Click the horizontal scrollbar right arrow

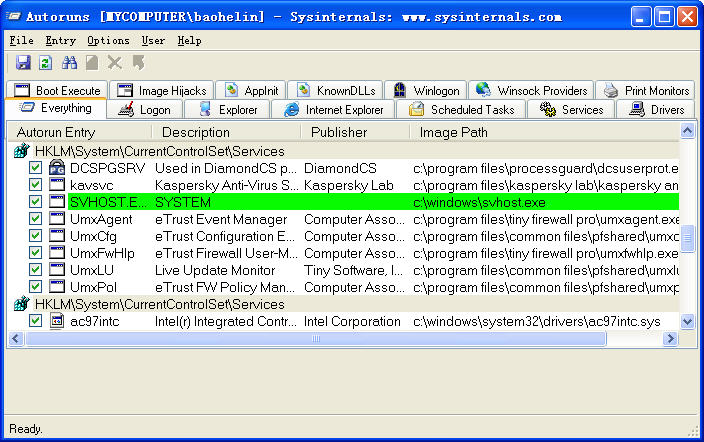click(670, 338)
